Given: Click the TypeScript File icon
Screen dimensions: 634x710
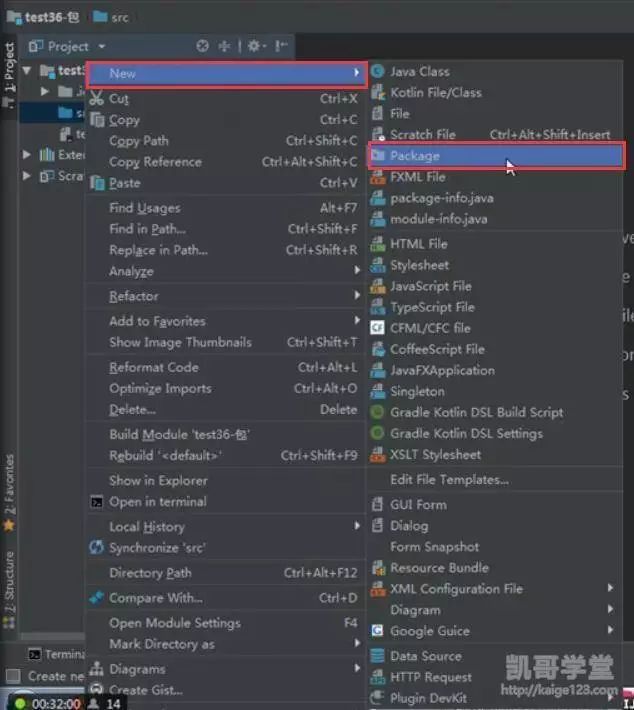Looking at the screenshot, I should (377, 307).
